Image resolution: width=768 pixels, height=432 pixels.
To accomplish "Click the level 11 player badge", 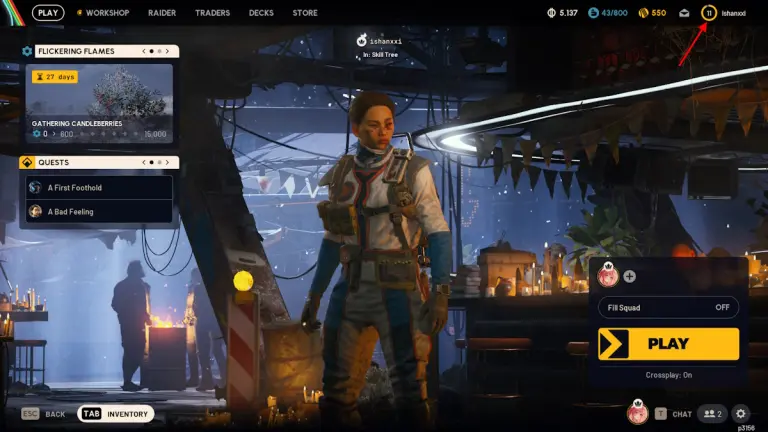I will pyautogui.click(x=709, y=13).
